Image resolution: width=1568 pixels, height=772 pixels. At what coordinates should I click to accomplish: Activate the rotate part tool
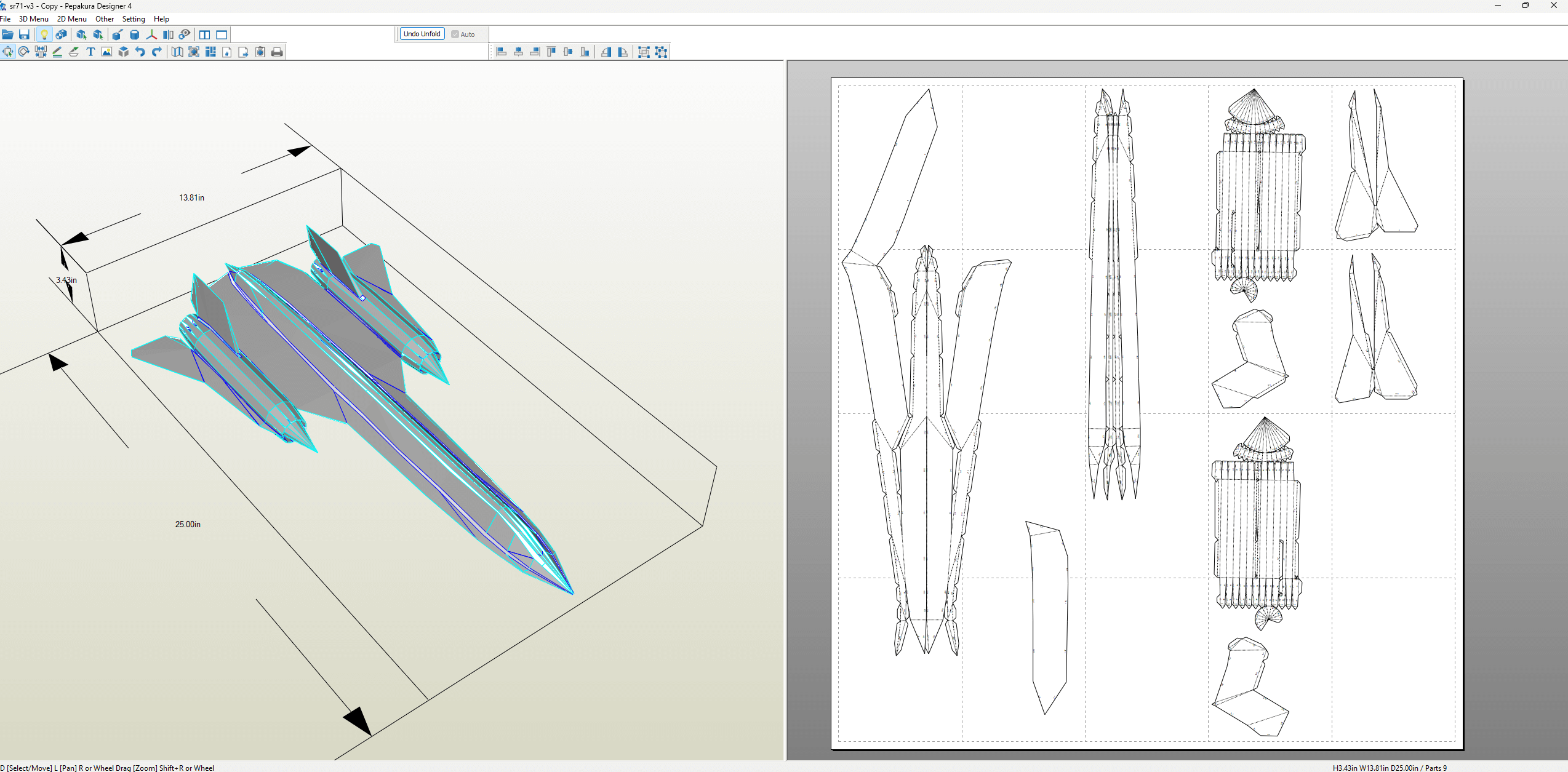23,52
